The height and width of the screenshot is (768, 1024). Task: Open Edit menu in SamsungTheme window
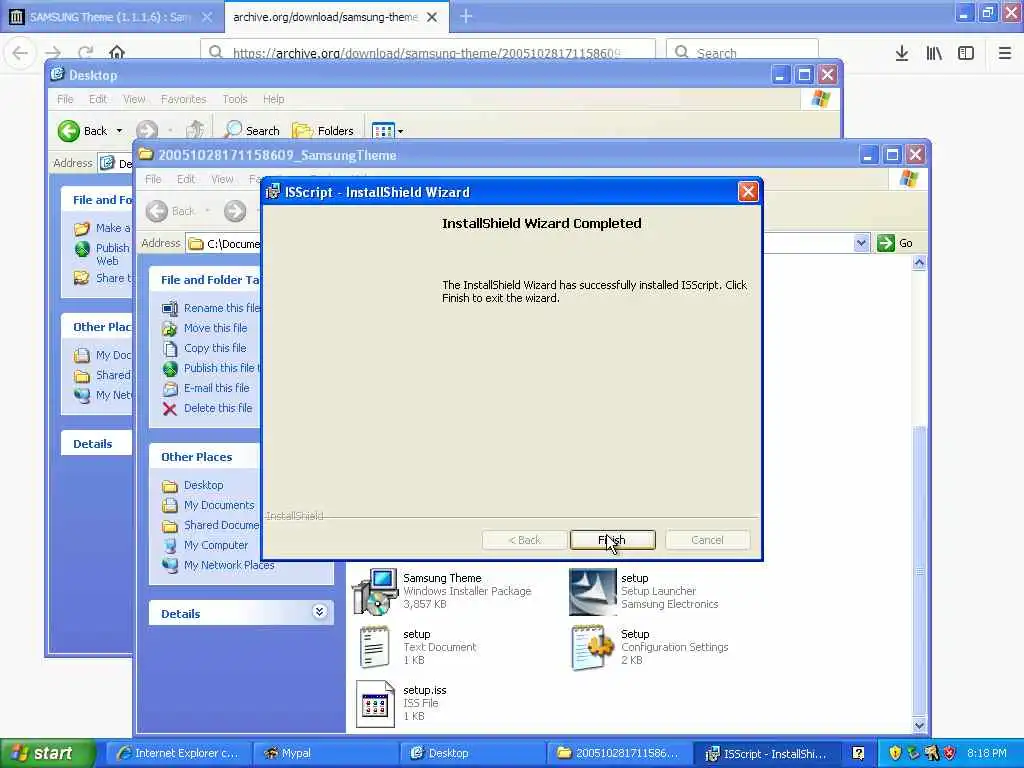click(x=185, y=179)
